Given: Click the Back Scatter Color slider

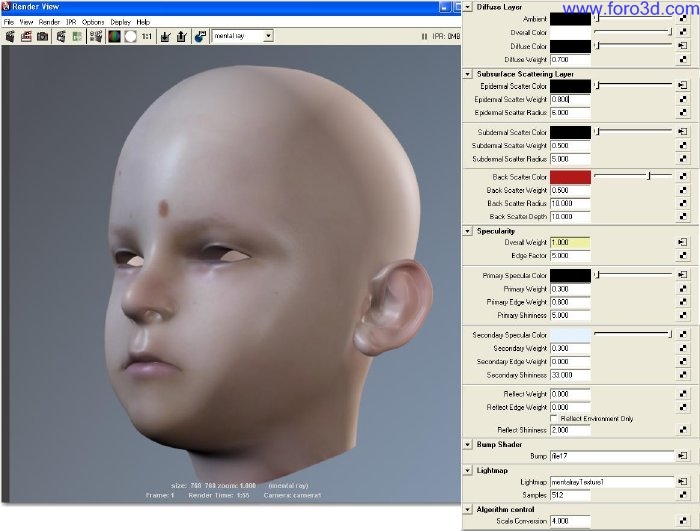Looking at the screenshot, I should click(633, 176).
